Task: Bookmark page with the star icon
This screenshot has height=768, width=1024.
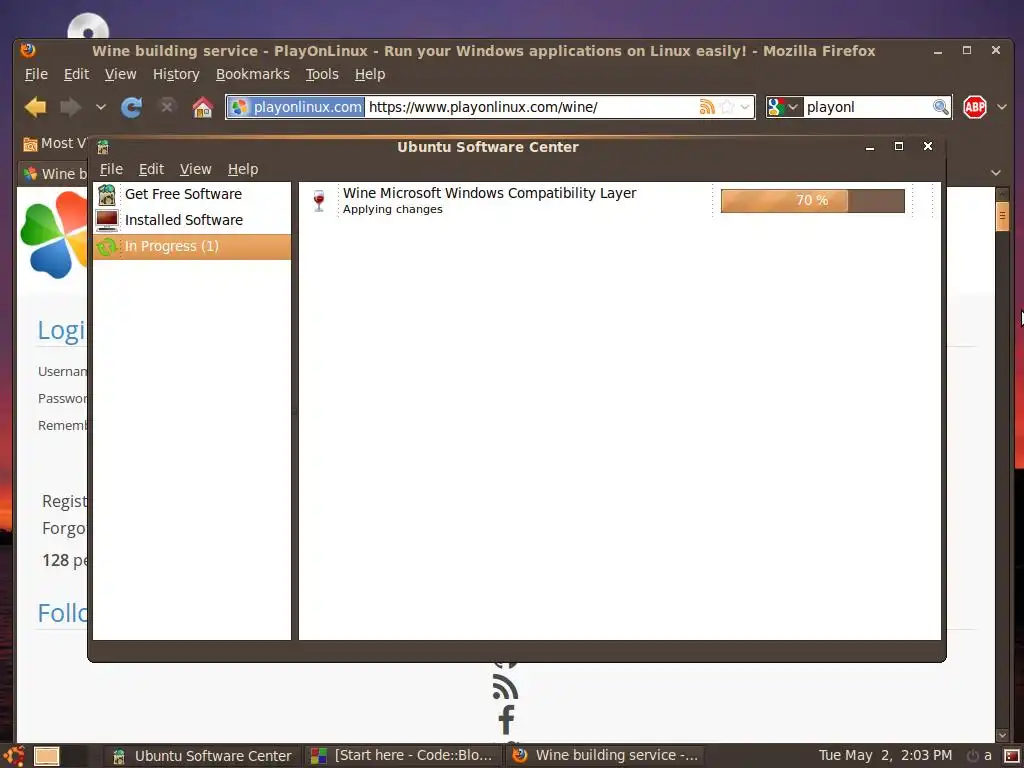Action: coord(727,107)
